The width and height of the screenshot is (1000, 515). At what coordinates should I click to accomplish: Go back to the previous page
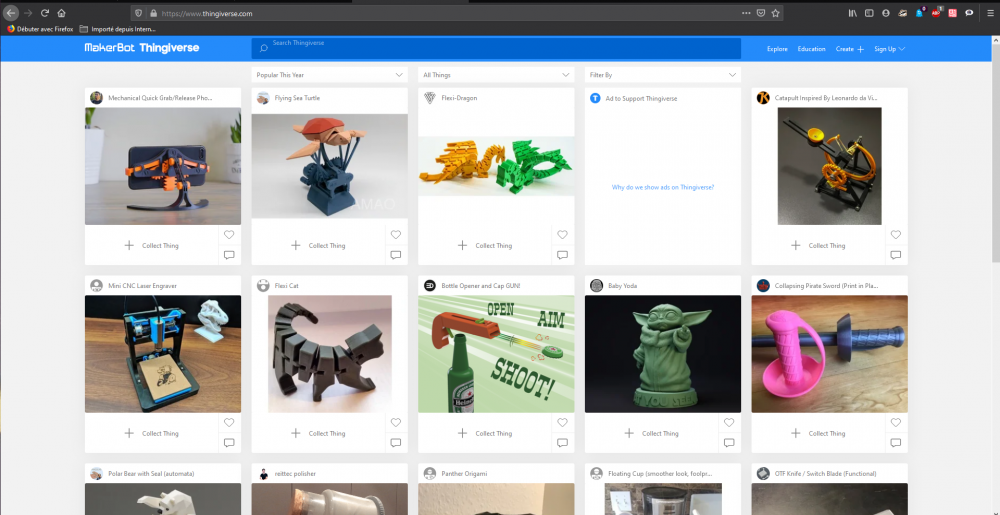[11, 13]
